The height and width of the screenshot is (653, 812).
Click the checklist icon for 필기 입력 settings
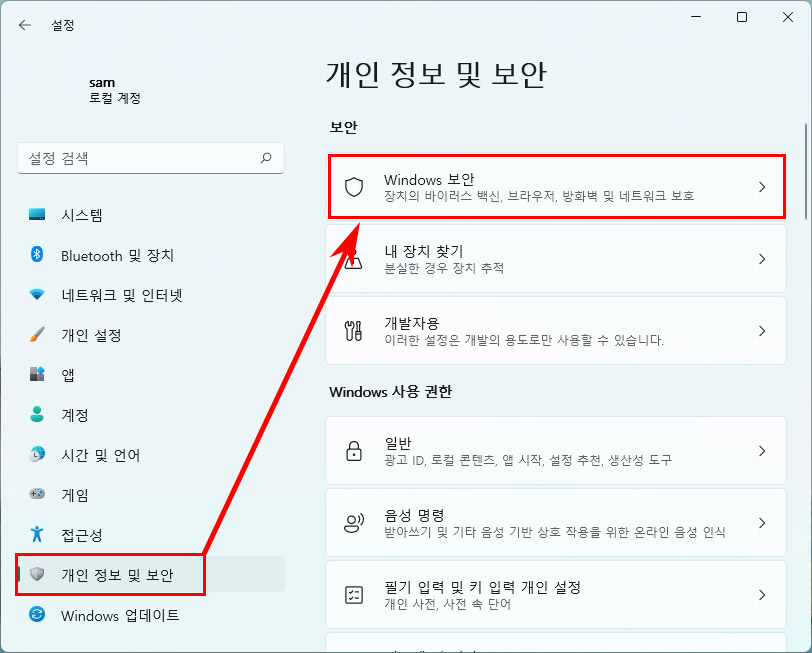[x=354, y=594]
